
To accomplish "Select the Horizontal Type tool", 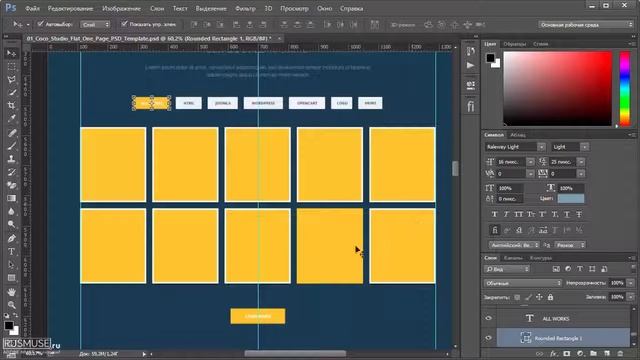I will pos(11,251).
